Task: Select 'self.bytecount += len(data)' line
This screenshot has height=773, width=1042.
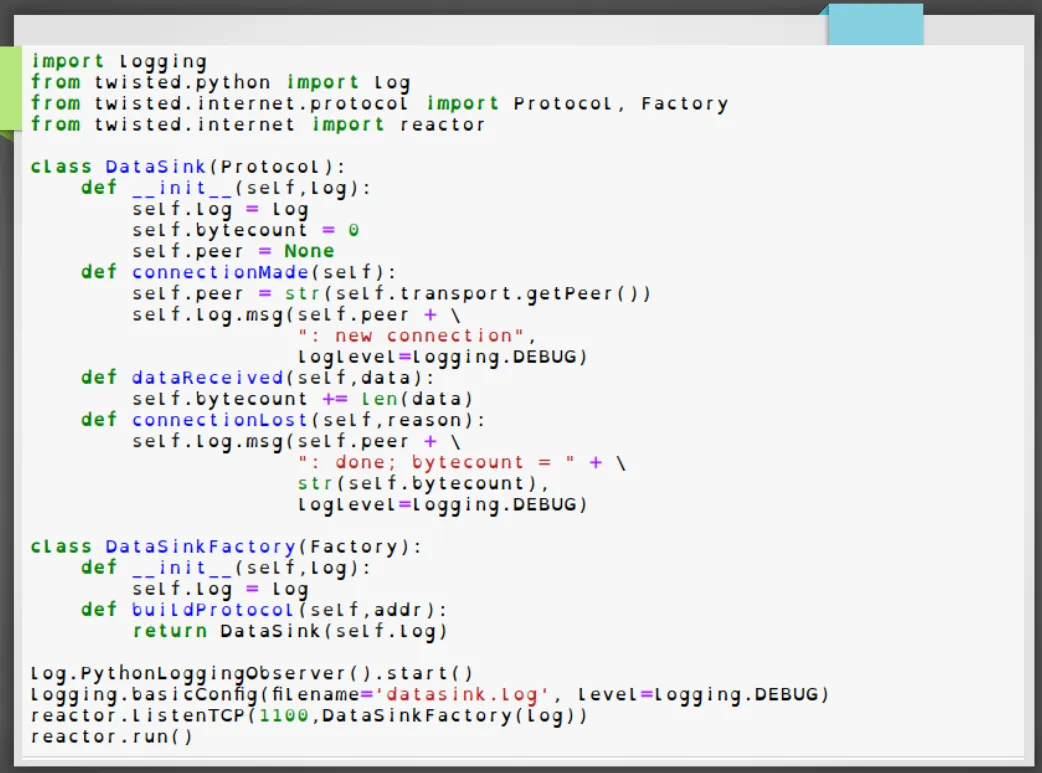Action: 302,399
